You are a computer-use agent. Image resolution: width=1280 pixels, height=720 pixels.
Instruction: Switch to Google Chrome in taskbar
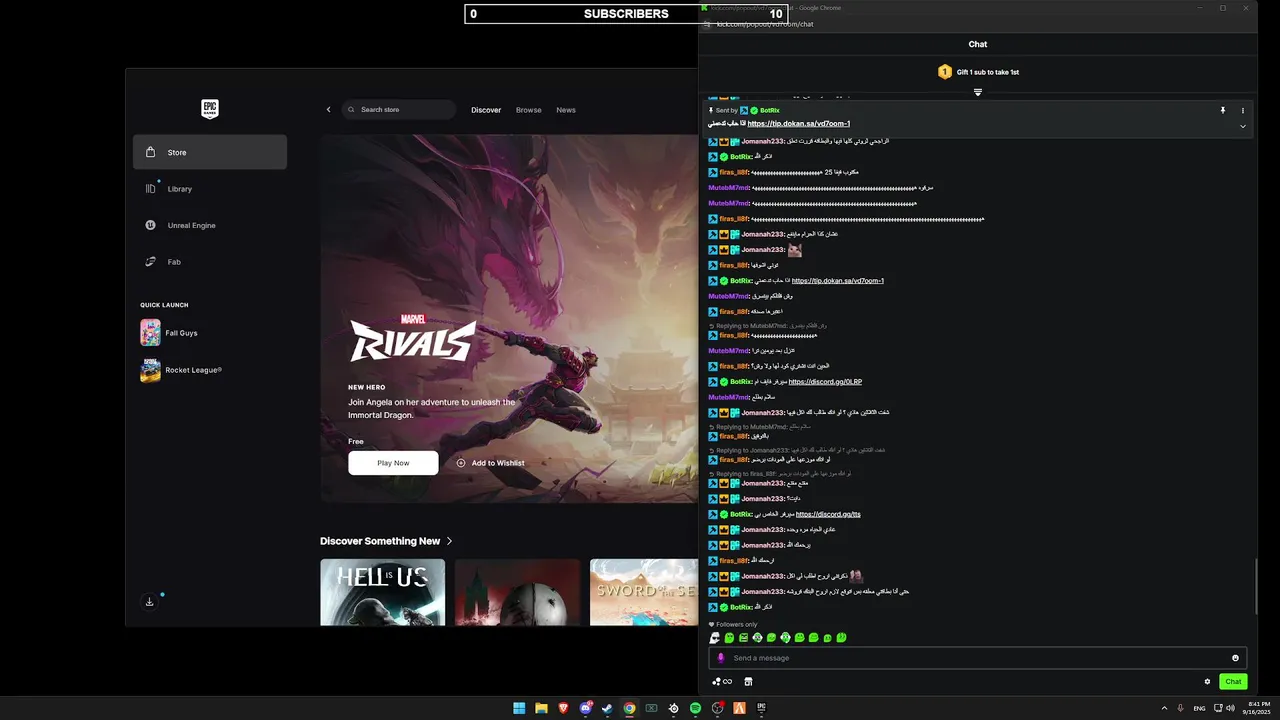629,708
